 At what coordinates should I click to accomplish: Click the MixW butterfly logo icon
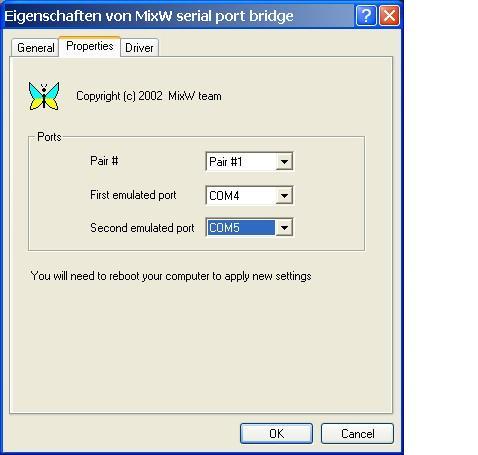tap(44, 96)
